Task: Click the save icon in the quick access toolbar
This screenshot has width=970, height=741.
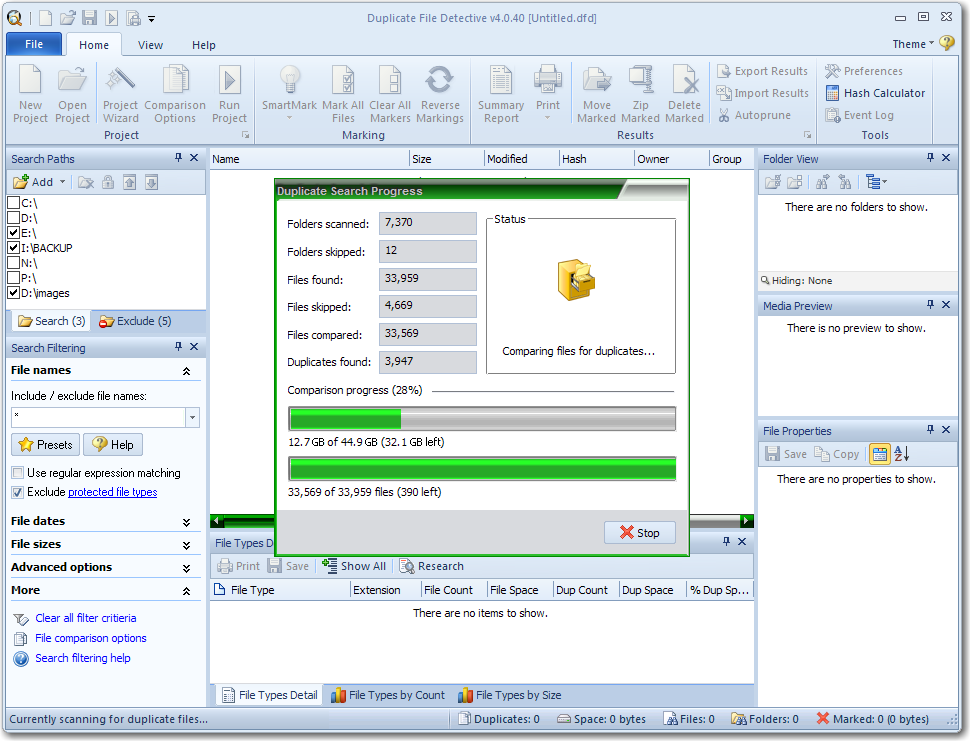Action: [x=90, y=17]
